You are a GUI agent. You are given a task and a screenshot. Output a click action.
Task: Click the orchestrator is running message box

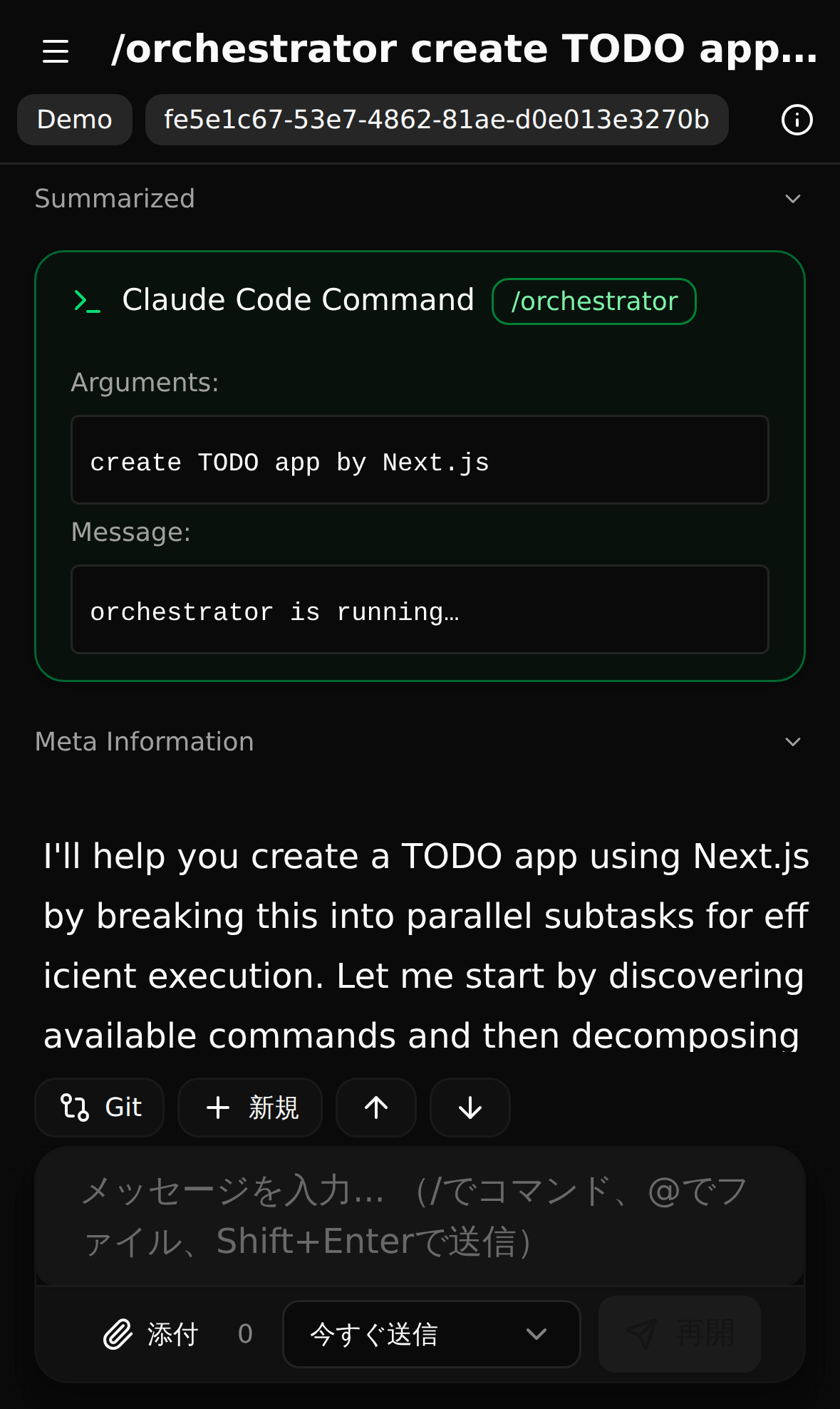[419, 609]
